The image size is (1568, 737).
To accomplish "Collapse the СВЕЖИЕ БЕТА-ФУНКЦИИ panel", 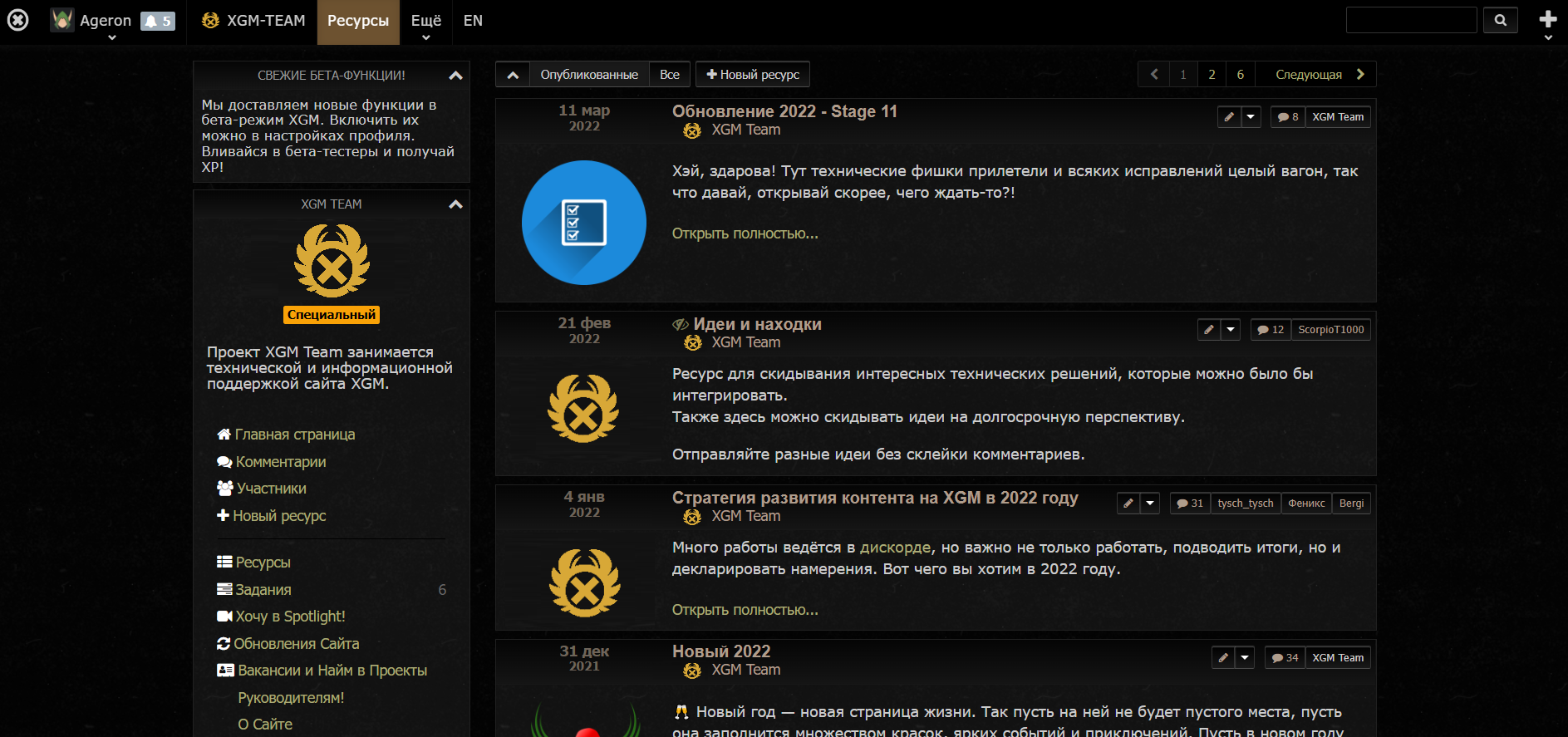I will pos(455,76).
